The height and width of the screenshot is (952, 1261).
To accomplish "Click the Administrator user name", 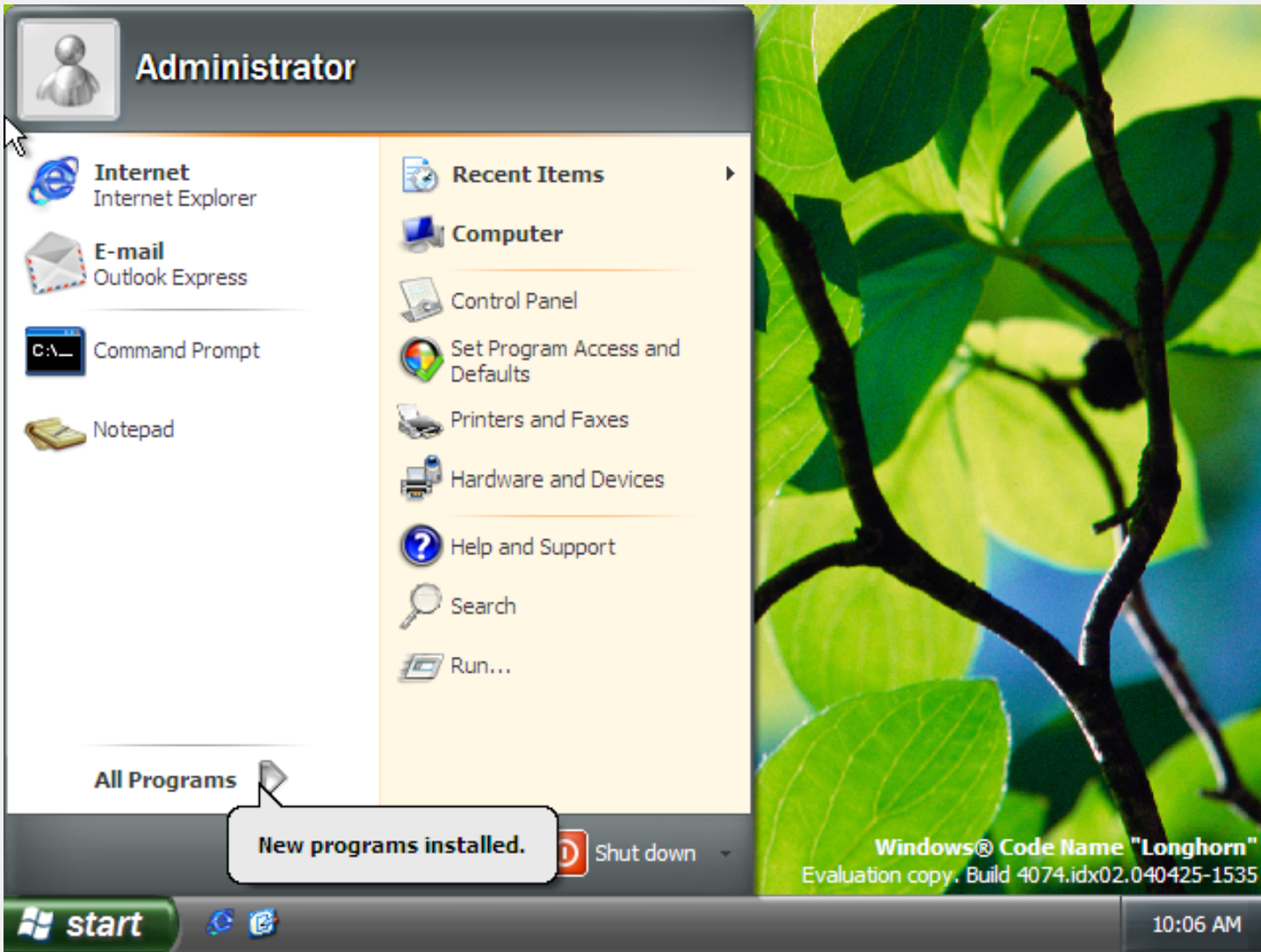I will [245, 68].
